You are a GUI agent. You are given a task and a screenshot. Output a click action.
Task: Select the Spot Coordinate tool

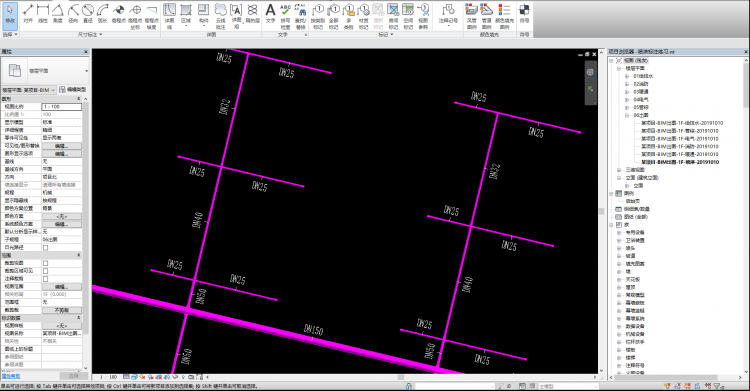pyautogui.click(x=135, y=16)
